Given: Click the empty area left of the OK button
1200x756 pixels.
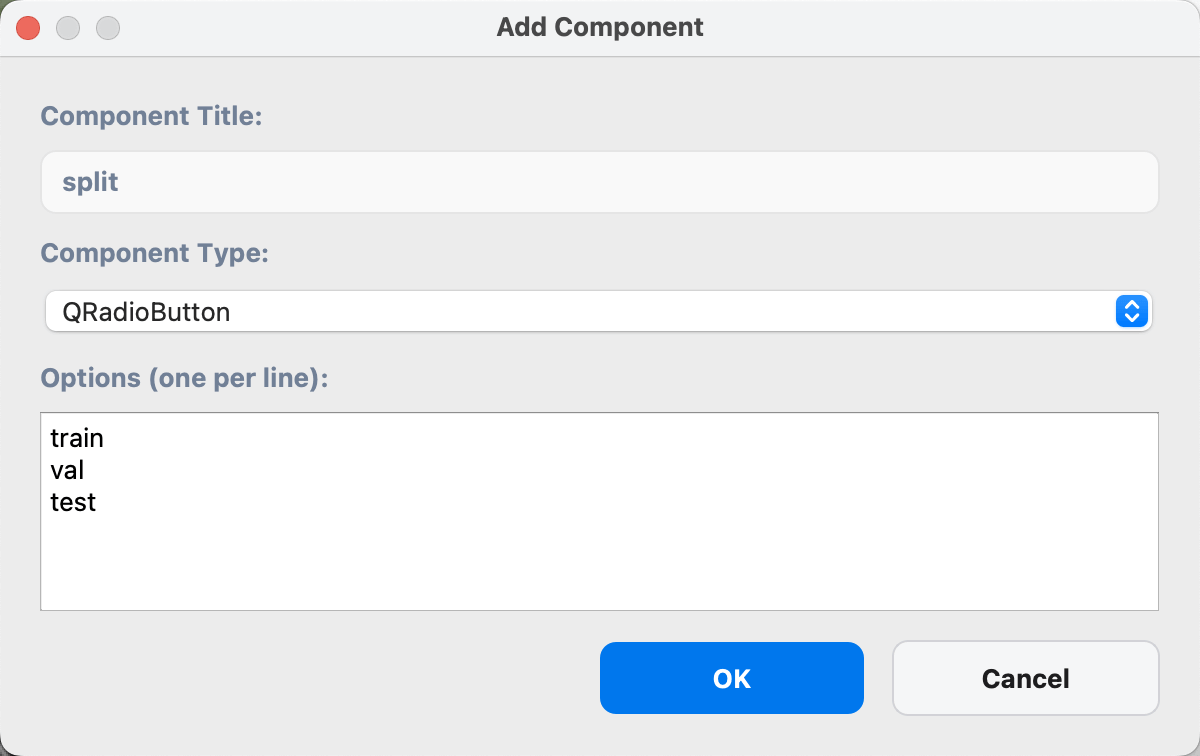Looking at the screenshot, I should click(x=320, y=678).
